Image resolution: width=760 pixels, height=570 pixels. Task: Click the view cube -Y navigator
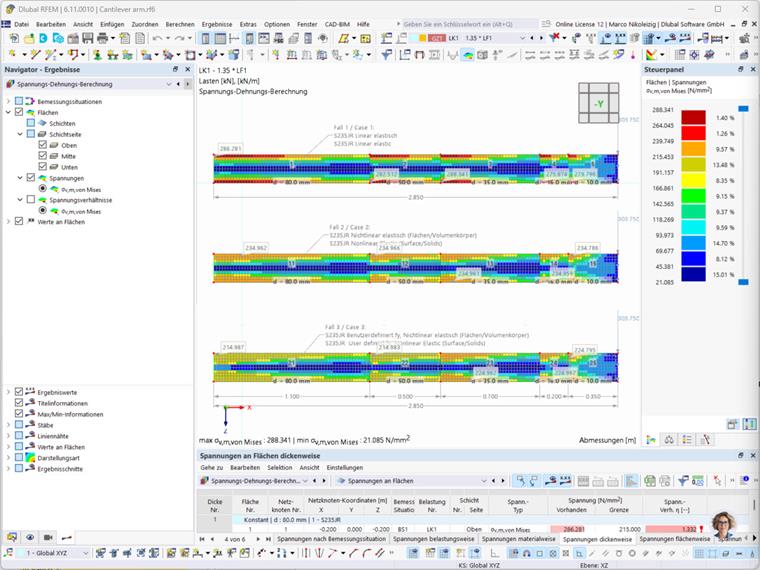point(599,103)
